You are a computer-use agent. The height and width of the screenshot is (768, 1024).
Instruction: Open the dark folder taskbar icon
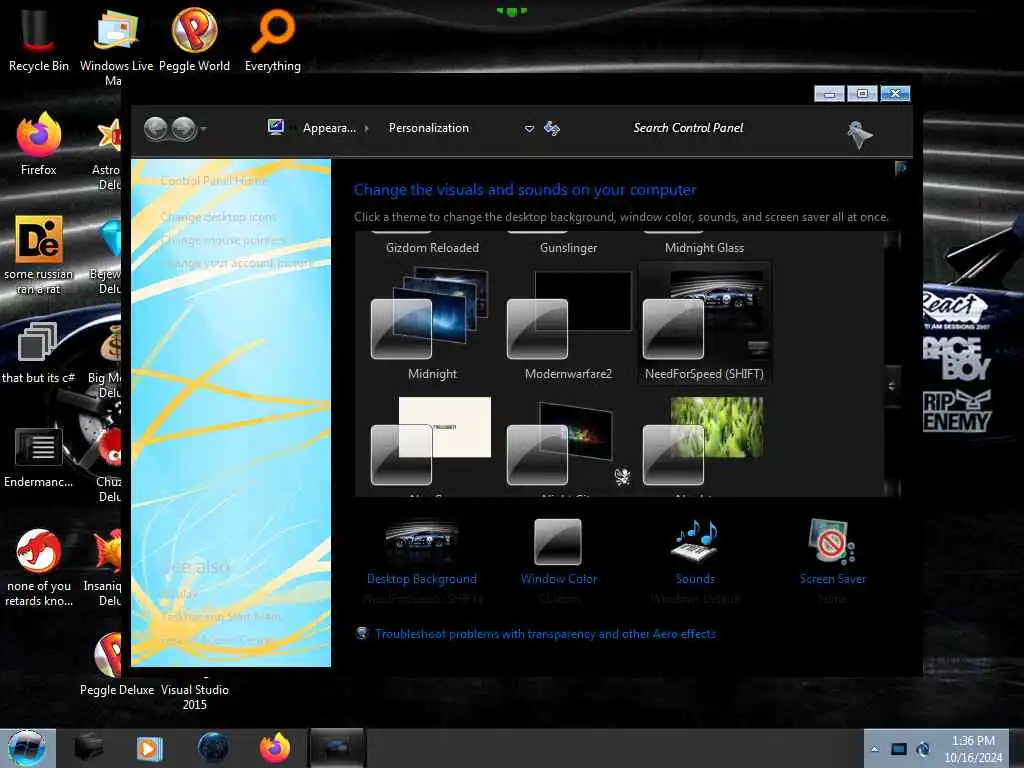(89, 748)
